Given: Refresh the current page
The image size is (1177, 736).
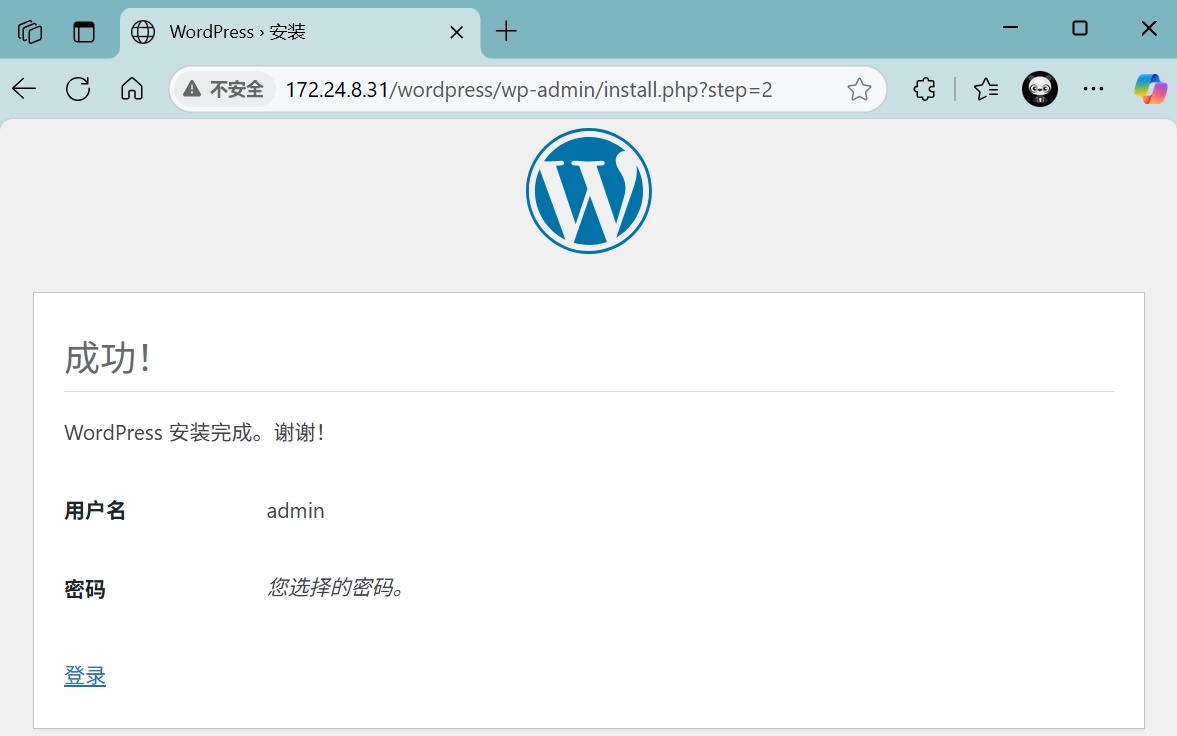Looking at the screenshot, I should [x=78, y=89].
